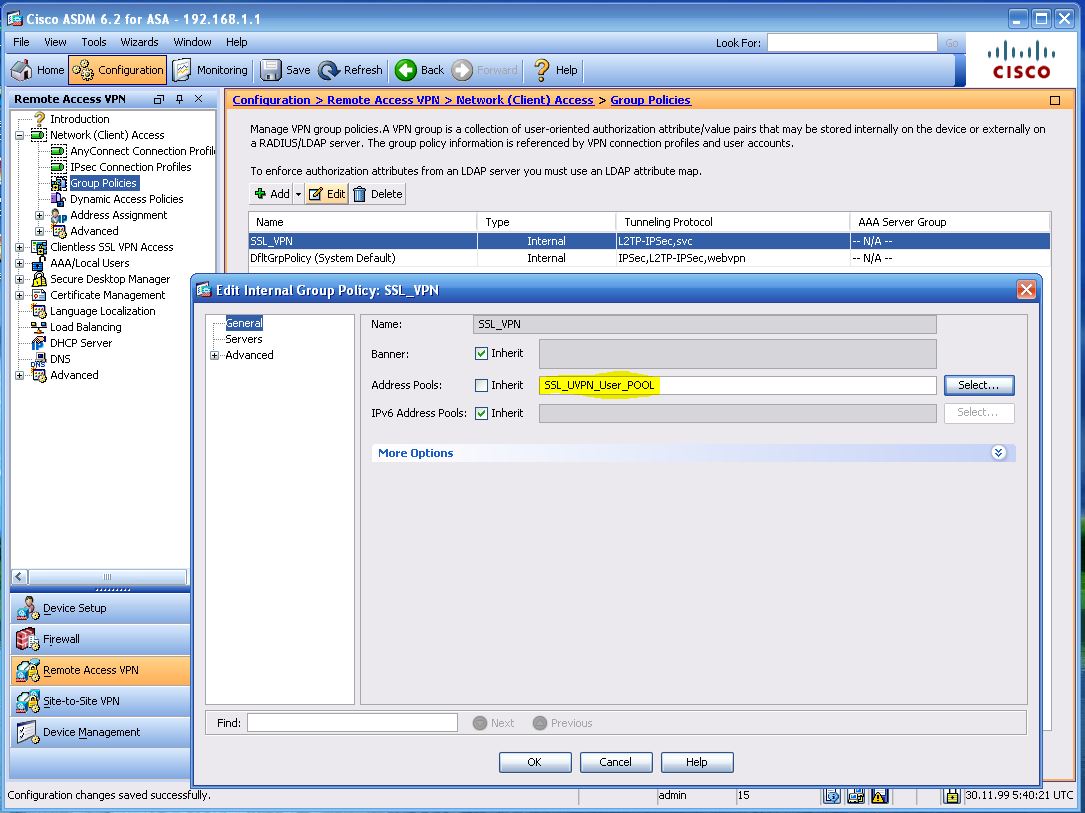Open the Configuration toolbar view

tap(118, 70)
